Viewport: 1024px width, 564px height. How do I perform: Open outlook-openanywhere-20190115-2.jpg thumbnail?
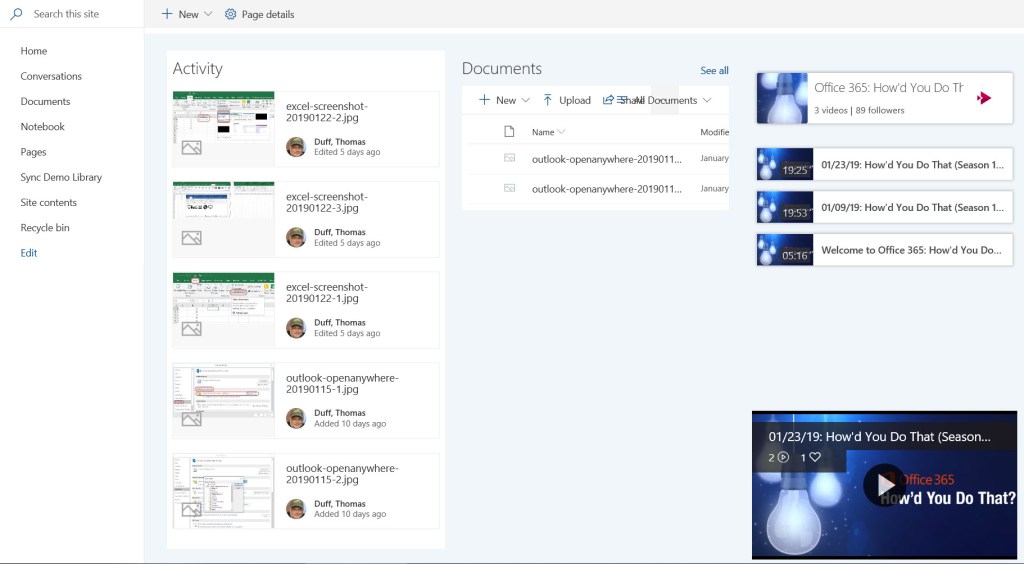(223, 491)
